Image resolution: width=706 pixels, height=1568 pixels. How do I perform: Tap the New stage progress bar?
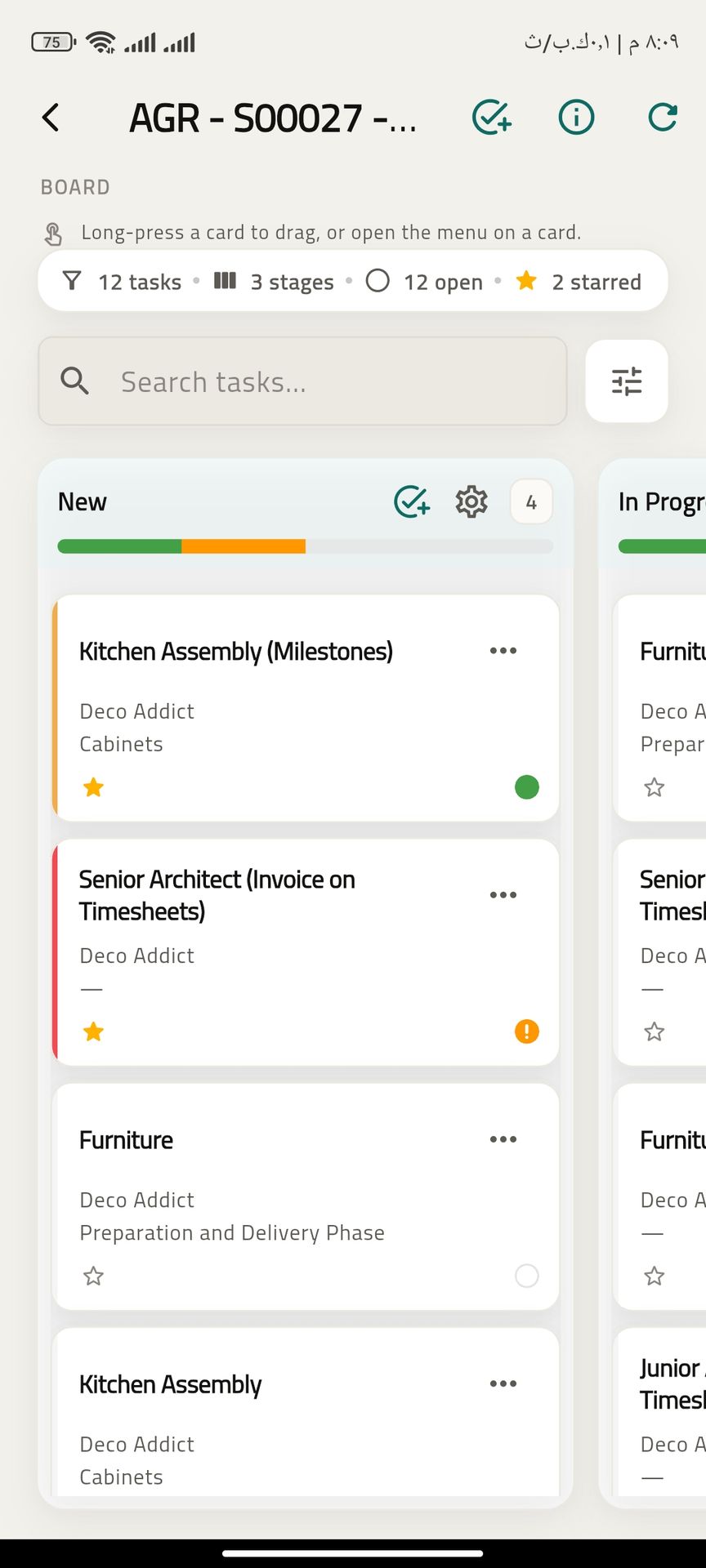305,546
